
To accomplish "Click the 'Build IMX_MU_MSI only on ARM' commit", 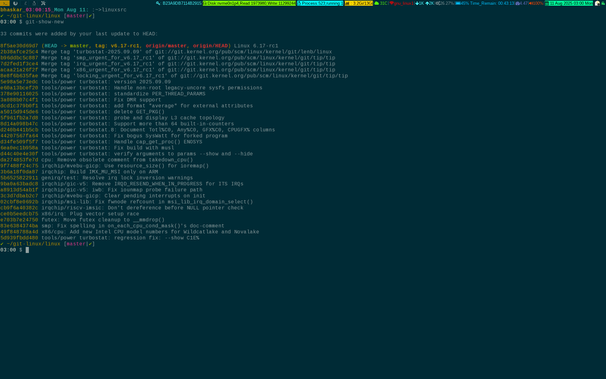I will tap(79, 172).
